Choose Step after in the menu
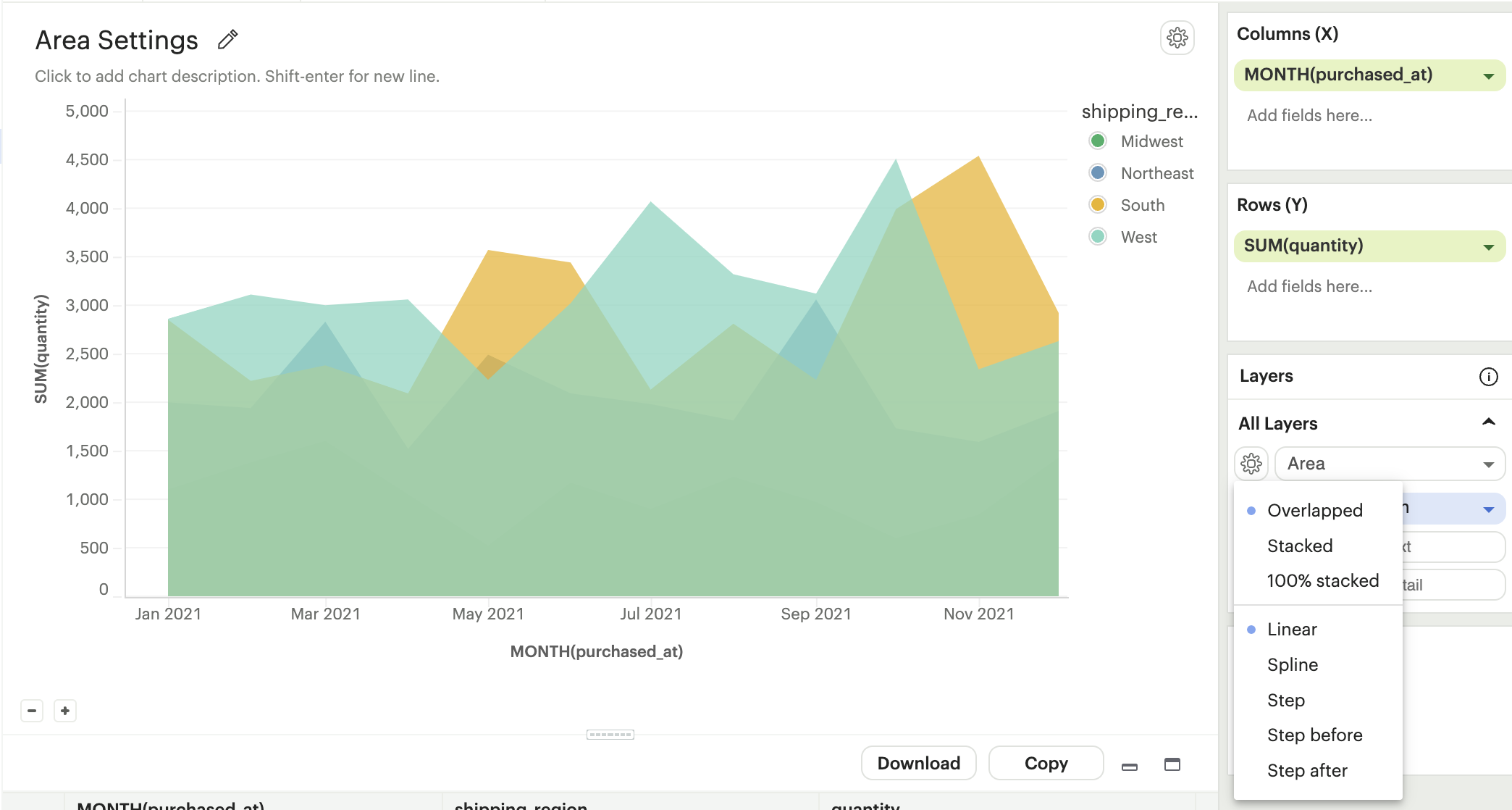 pos(1306,771)
